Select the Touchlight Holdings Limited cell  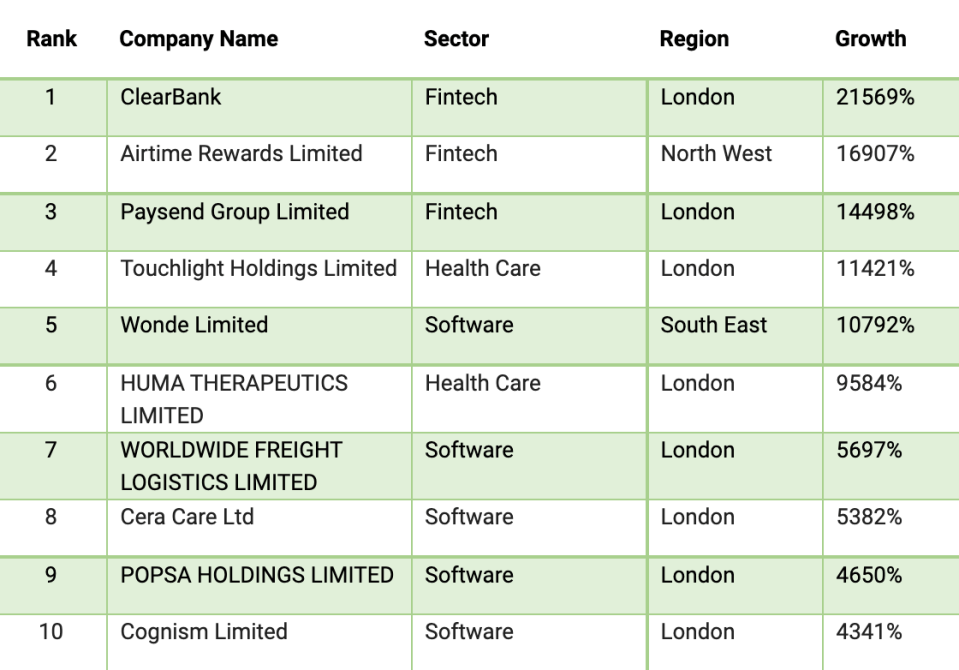[x=258, y=268]
